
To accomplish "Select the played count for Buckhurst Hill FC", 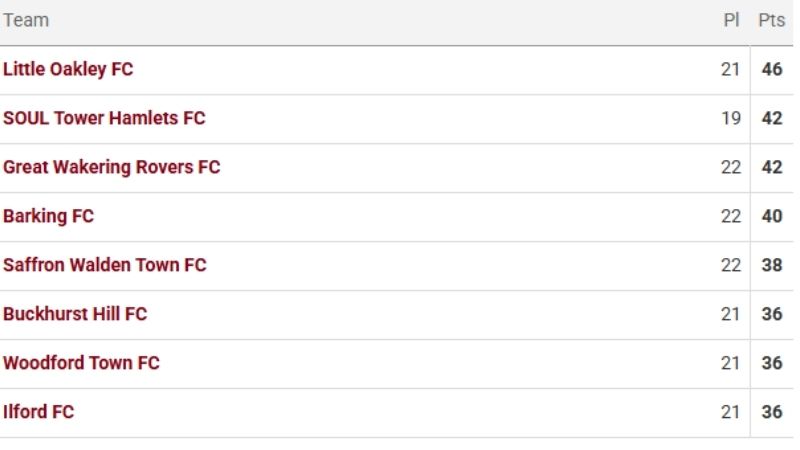I will (731, 314).
